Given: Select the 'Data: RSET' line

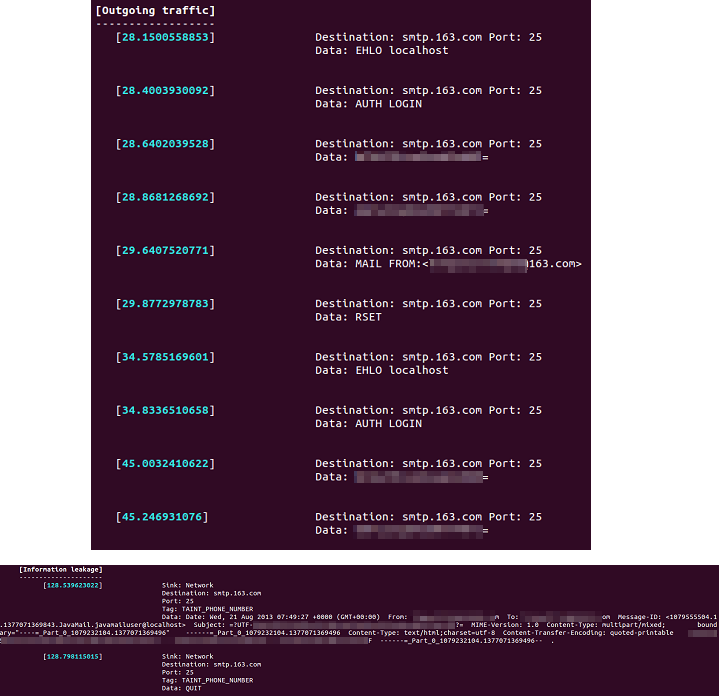Looking at the screenshot, I should pyautogui.click(x=348, y=317).
